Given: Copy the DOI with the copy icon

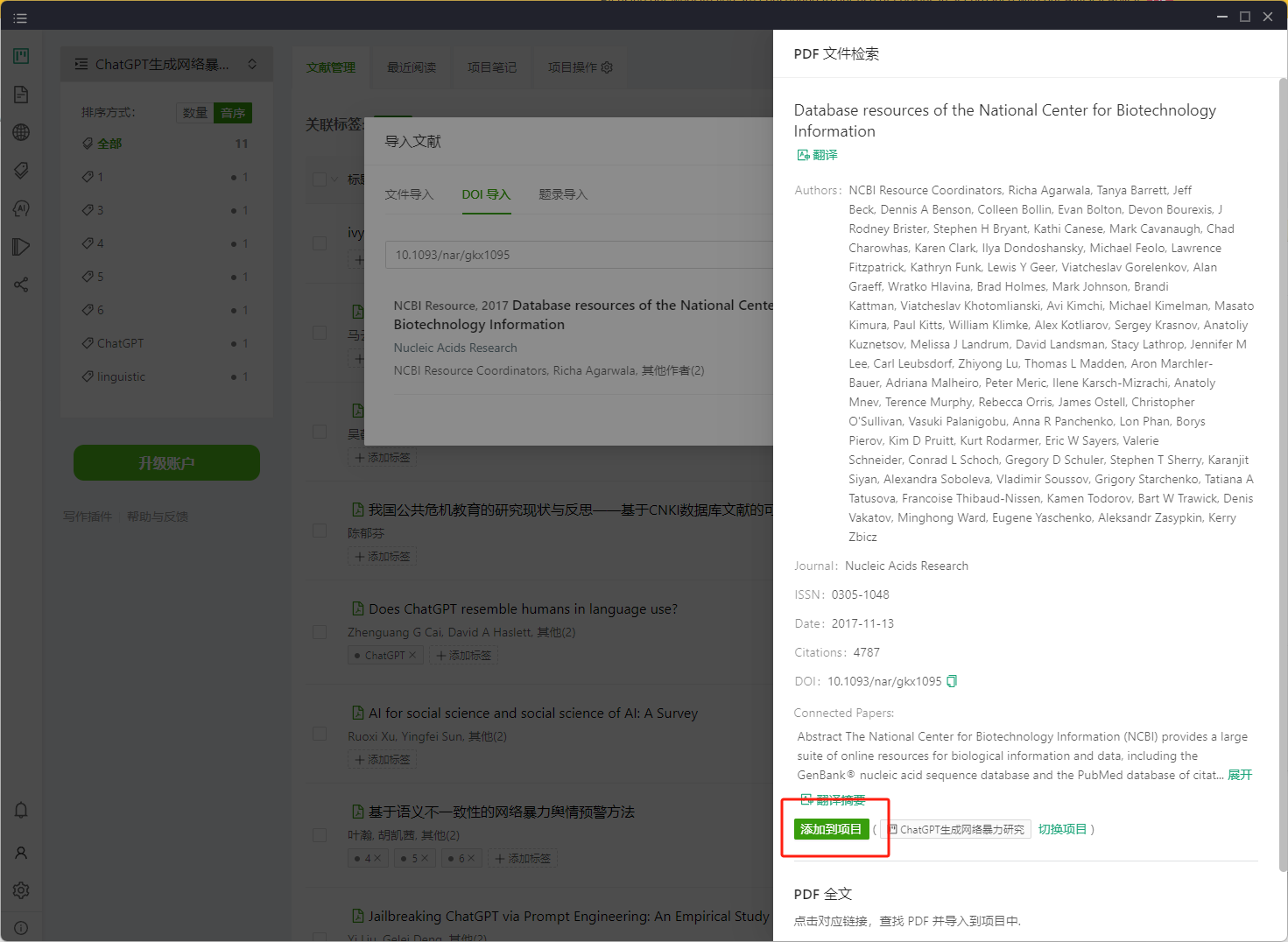Looking at the screenshot, I should (x=952, y=681).
